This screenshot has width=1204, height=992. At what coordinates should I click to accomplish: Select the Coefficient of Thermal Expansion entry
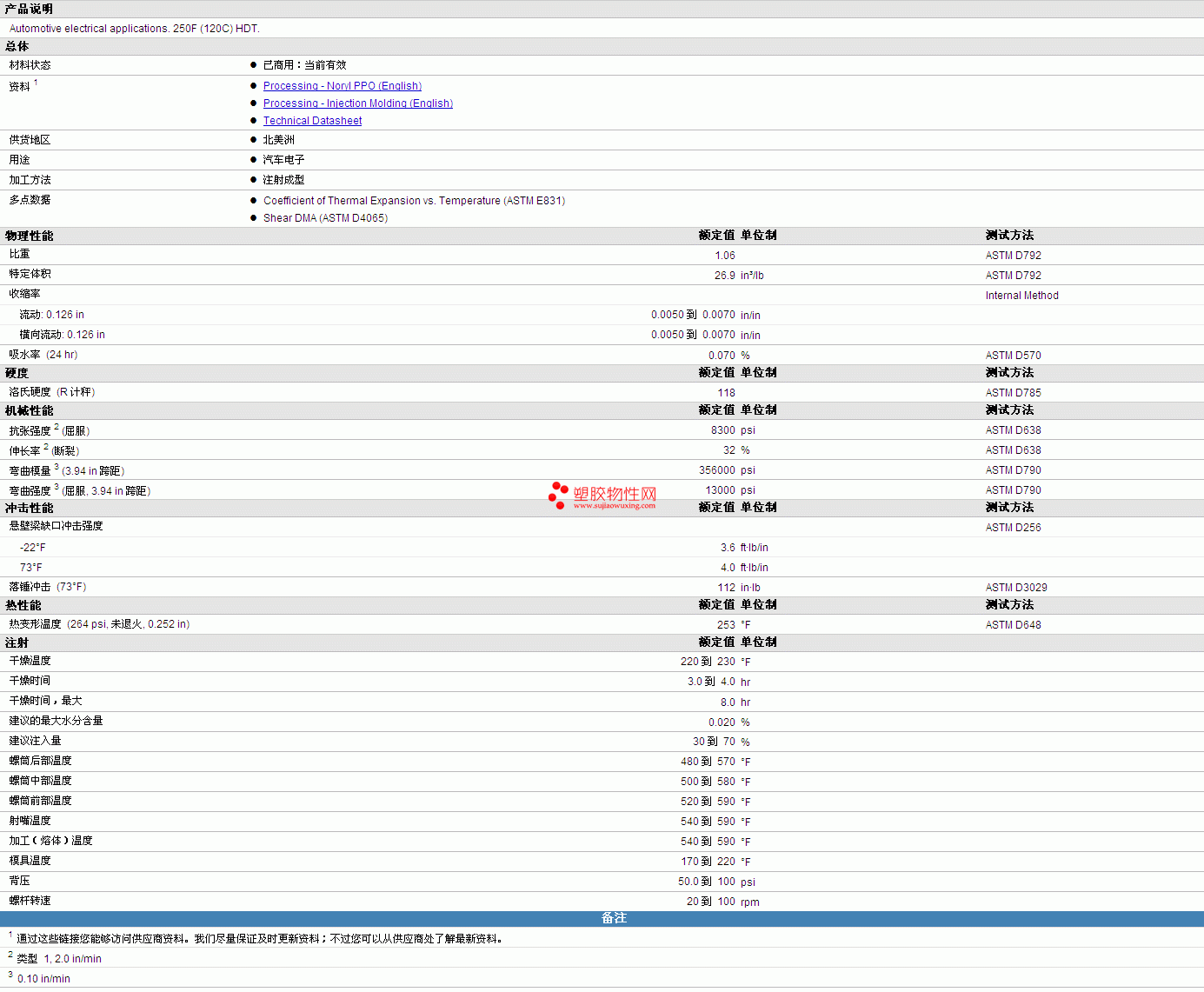[x=414, y=201]
